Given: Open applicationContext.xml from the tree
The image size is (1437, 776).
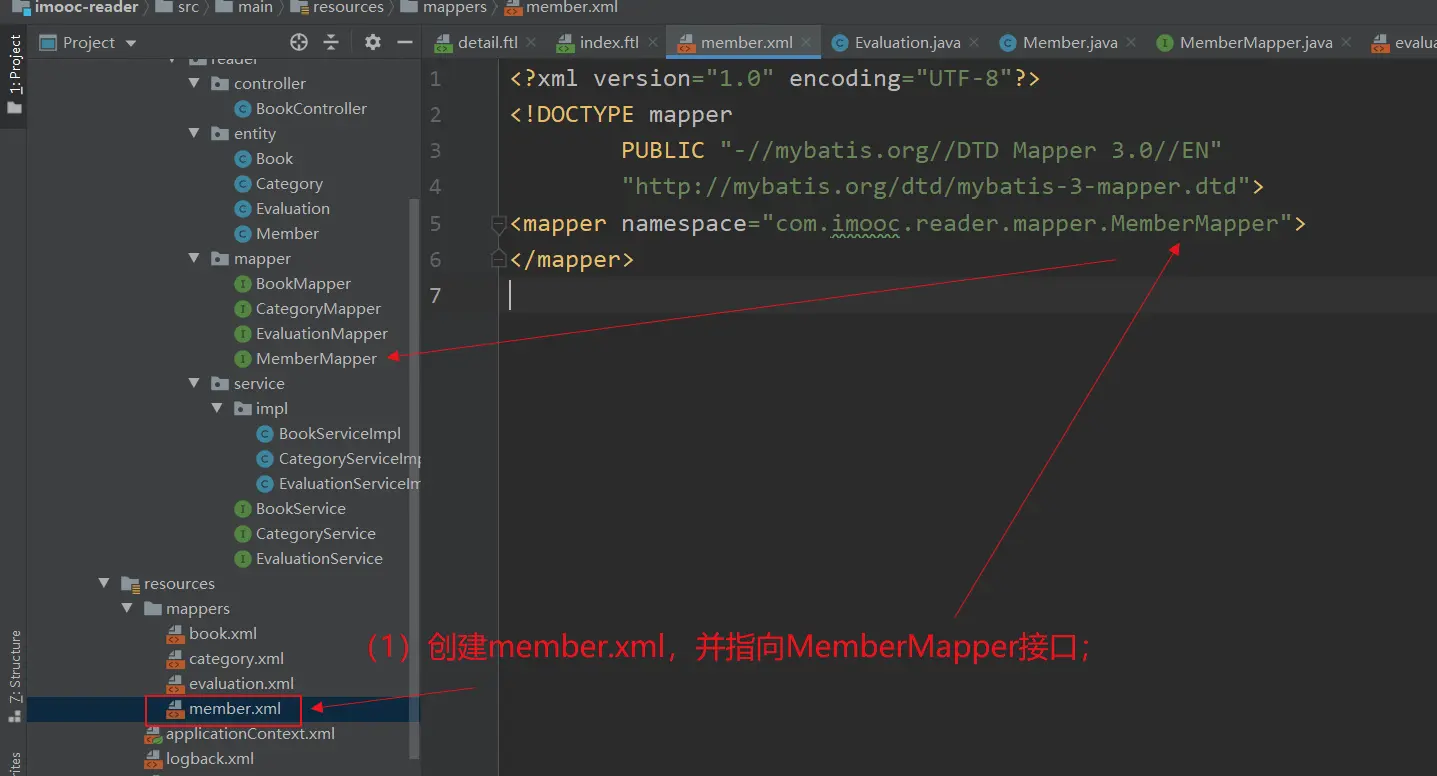Looking at the screenshot, I should 250,734.
